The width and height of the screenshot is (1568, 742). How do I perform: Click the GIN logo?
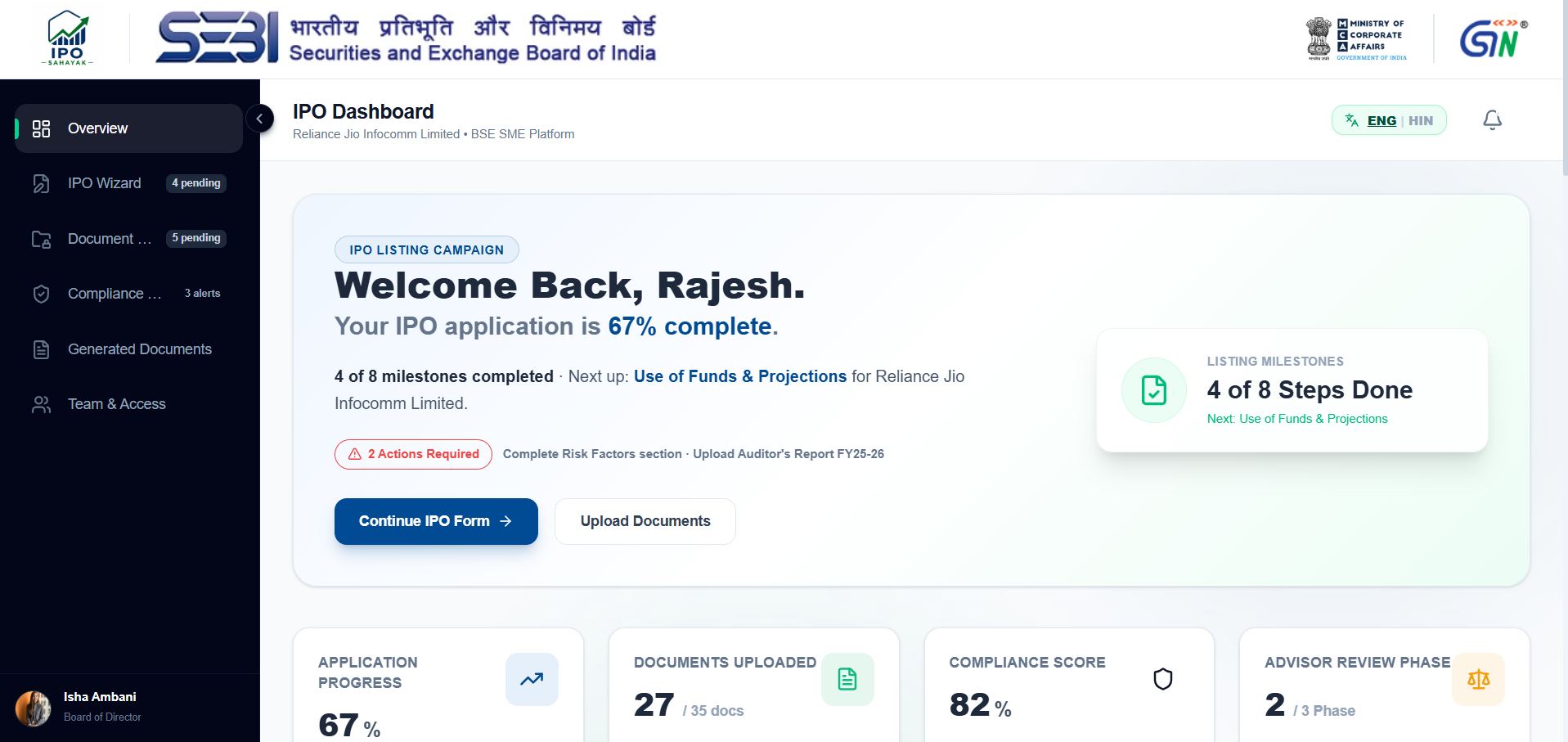pyautogui.click(x=1494, y=38)
